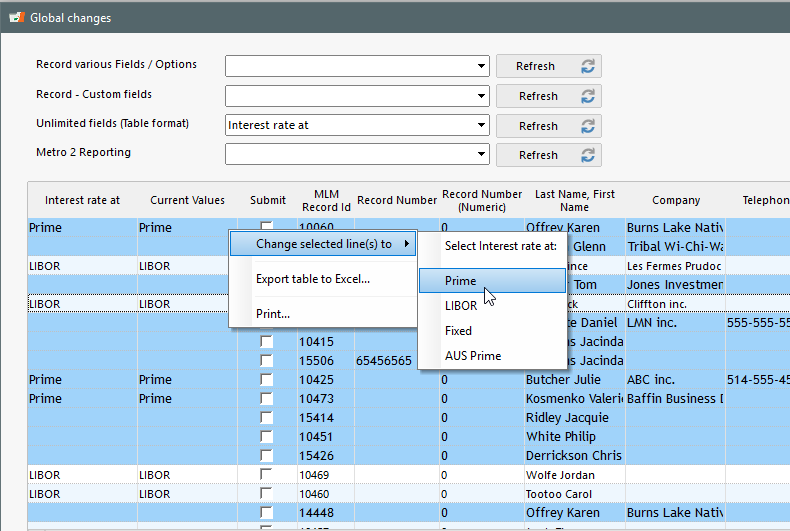Expand the Record - Custom fields dropdown

click(481, 96)
